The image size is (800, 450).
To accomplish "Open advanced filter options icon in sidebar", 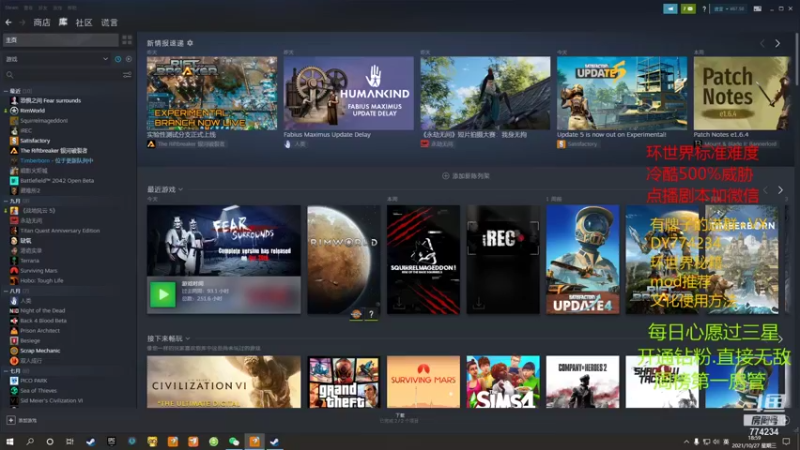I will [127, 75].
